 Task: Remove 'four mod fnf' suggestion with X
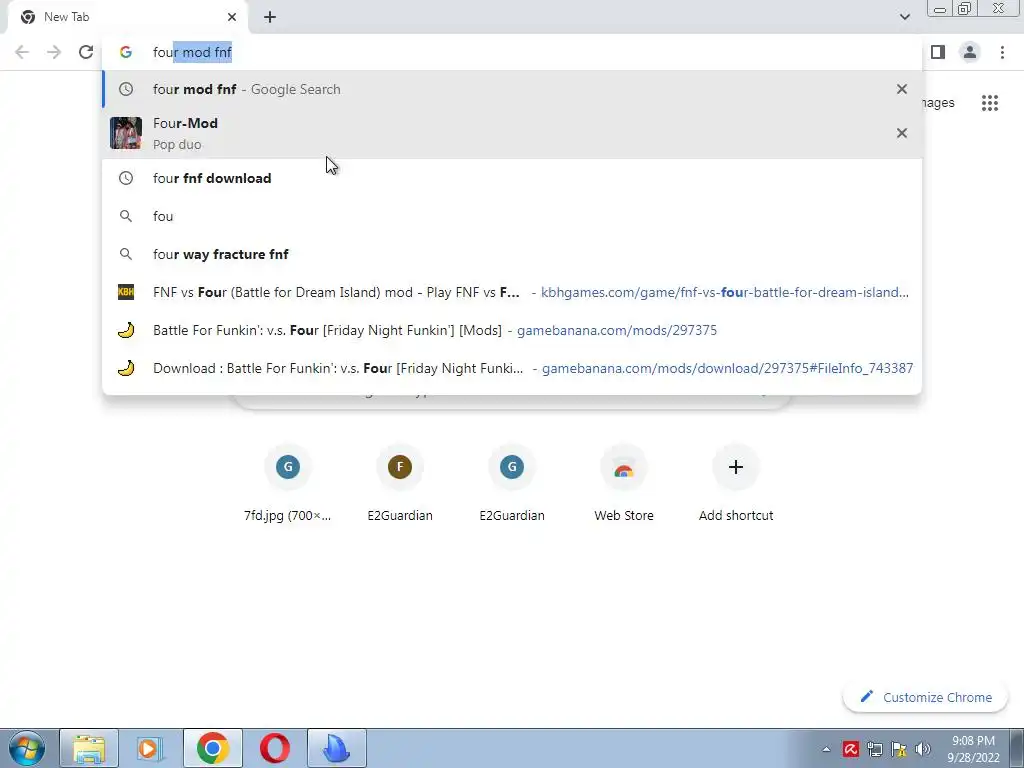[902, 89]
